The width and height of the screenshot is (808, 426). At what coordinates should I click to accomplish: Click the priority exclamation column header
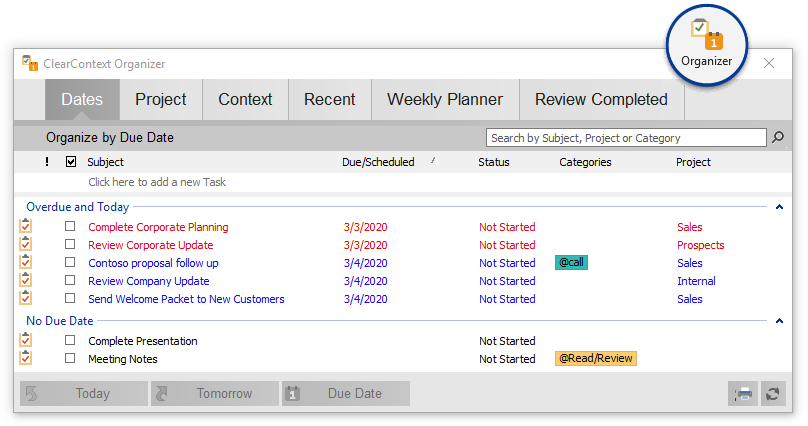[47, 162]
